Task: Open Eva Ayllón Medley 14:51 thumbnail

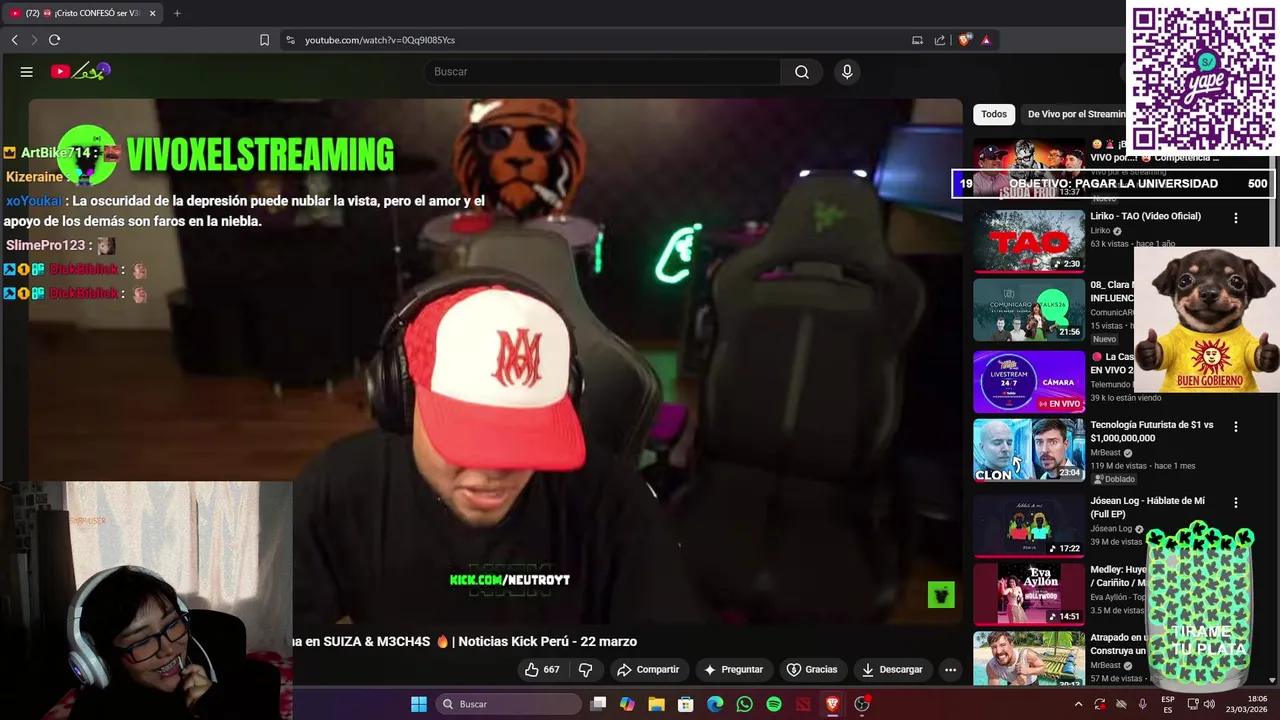Action: coord(1029,594)
